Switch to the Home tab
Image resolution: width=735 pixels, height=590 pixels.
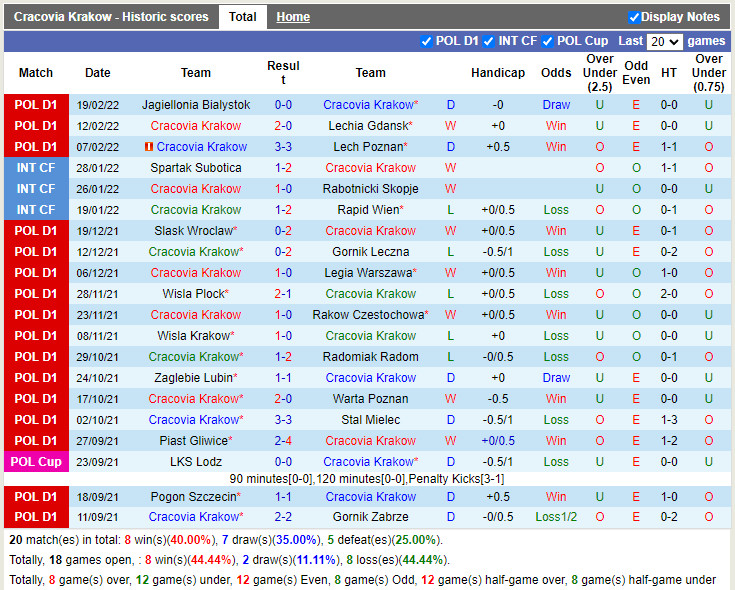(293, 17)
